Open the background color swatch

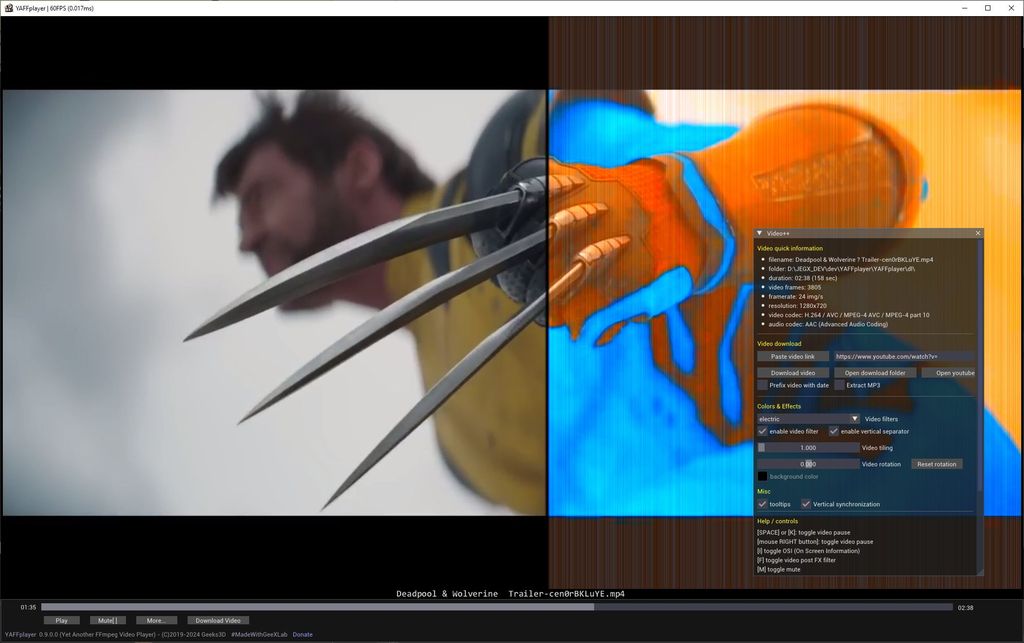coord(762,477)
